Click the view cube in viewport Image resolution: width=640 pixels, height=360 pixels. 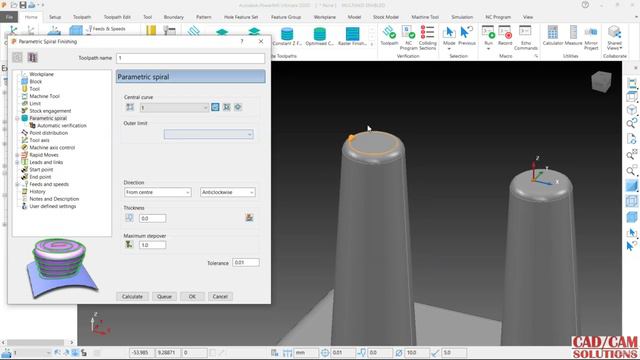[x=601, y=81]
